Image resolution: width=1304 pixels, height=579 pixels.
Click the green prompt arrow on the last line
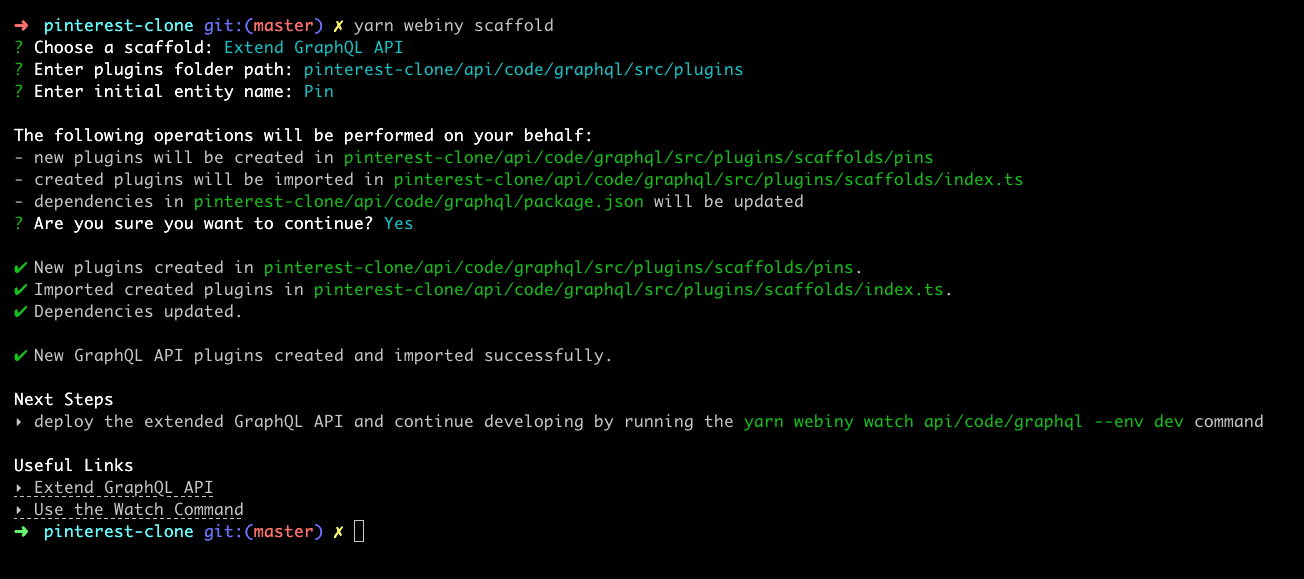[21, 531]
